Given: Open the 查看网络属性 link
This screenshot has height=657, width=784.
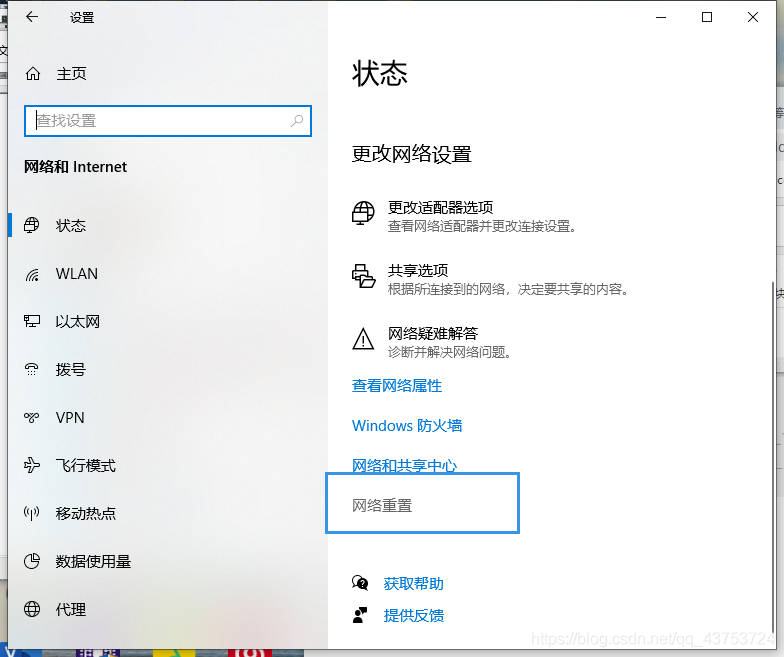Looking at the screenshot, I should [397, 386].
